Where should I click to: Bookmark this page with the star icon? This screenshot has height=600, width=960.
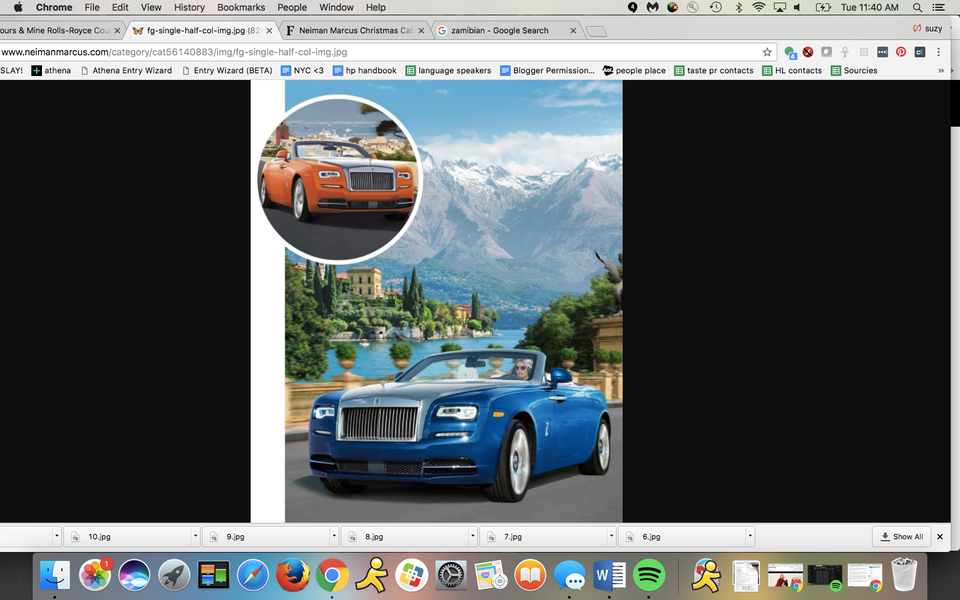767,52
